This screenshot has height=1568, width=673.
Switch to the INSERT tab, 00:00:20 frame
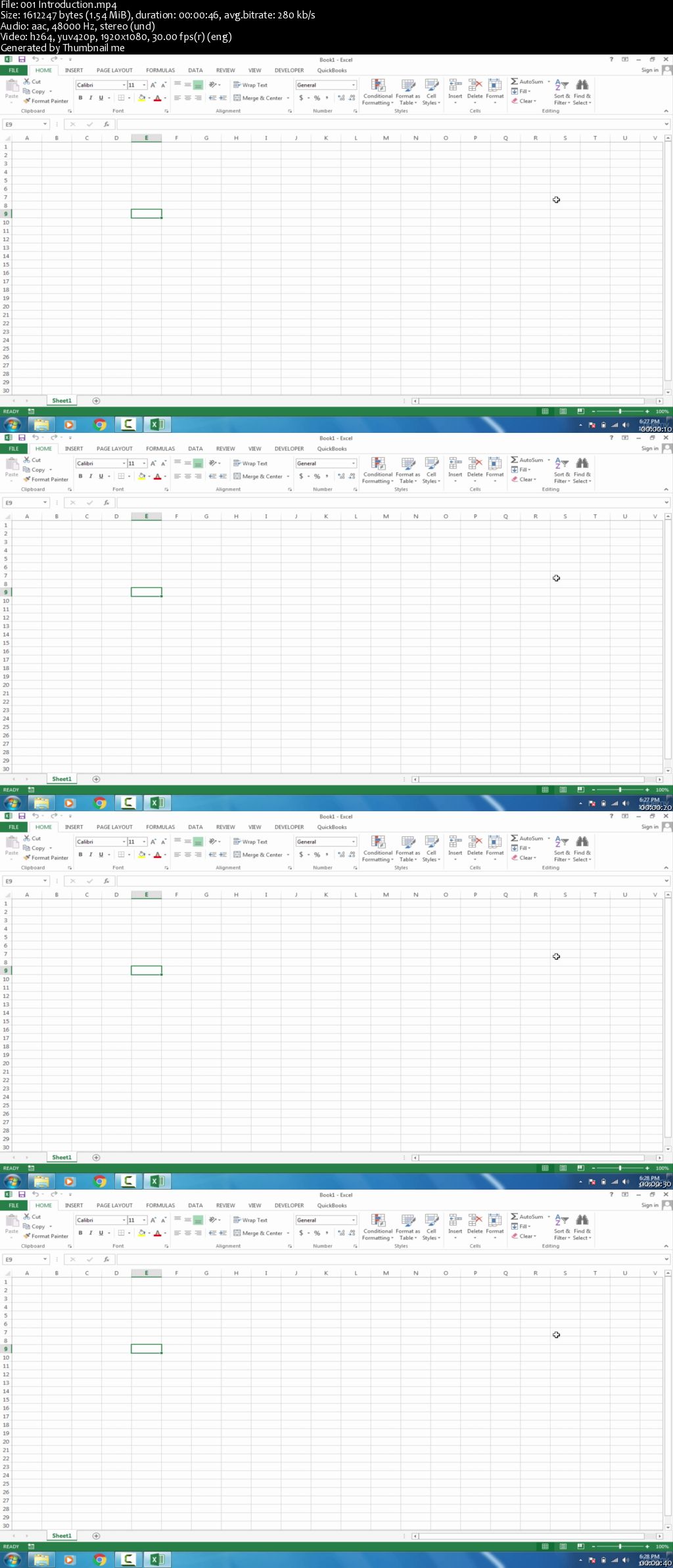tap(74, 449)
